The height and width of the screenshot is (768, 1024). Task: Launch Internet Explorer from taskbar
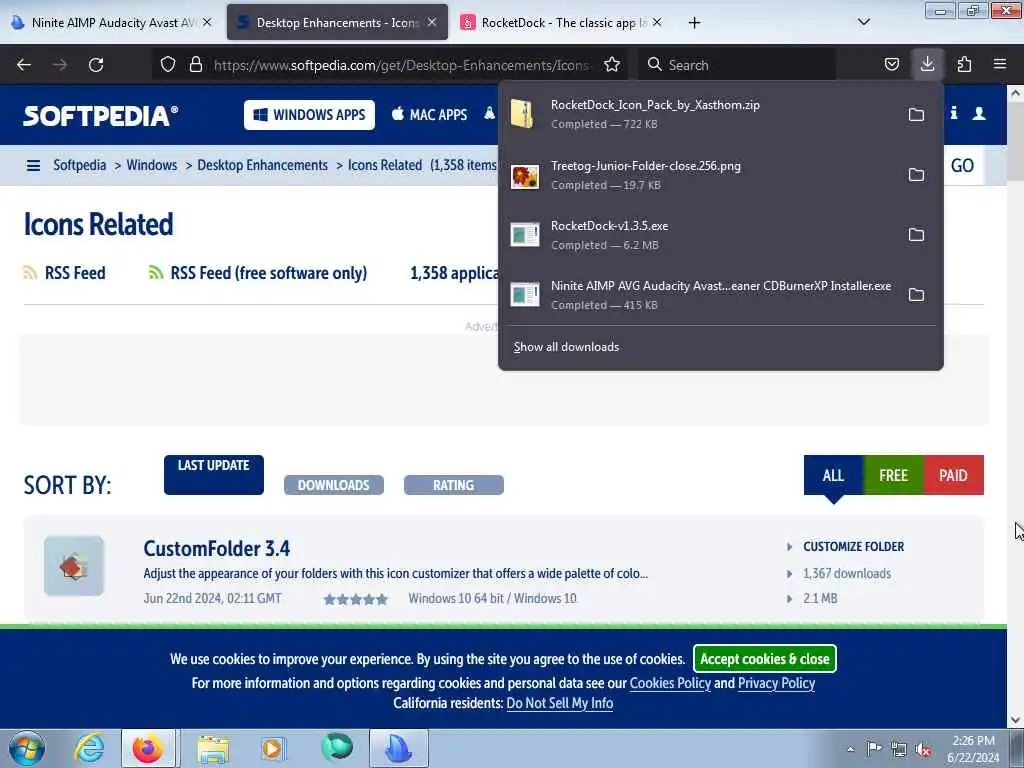pos(88,748)
